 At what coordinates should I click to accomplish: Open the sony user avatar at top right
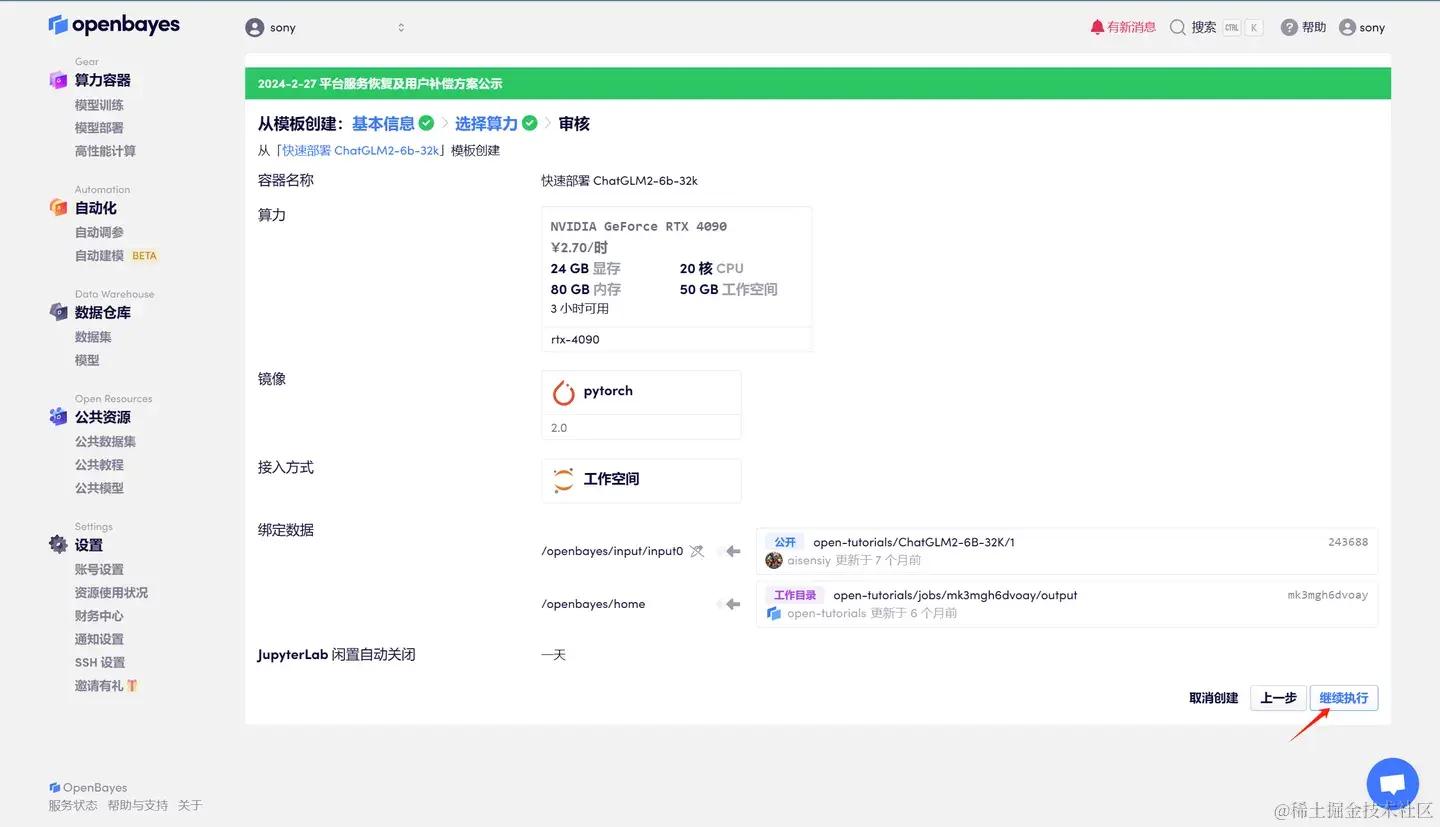[x=1347, y=27]
